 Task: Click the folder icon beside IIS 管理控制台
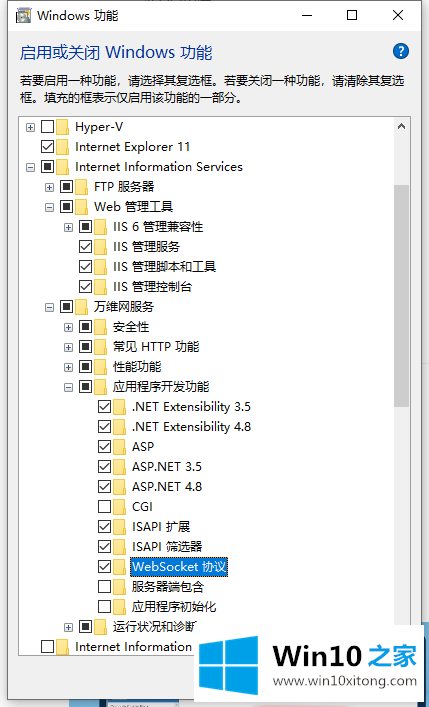tap(100, 286)
